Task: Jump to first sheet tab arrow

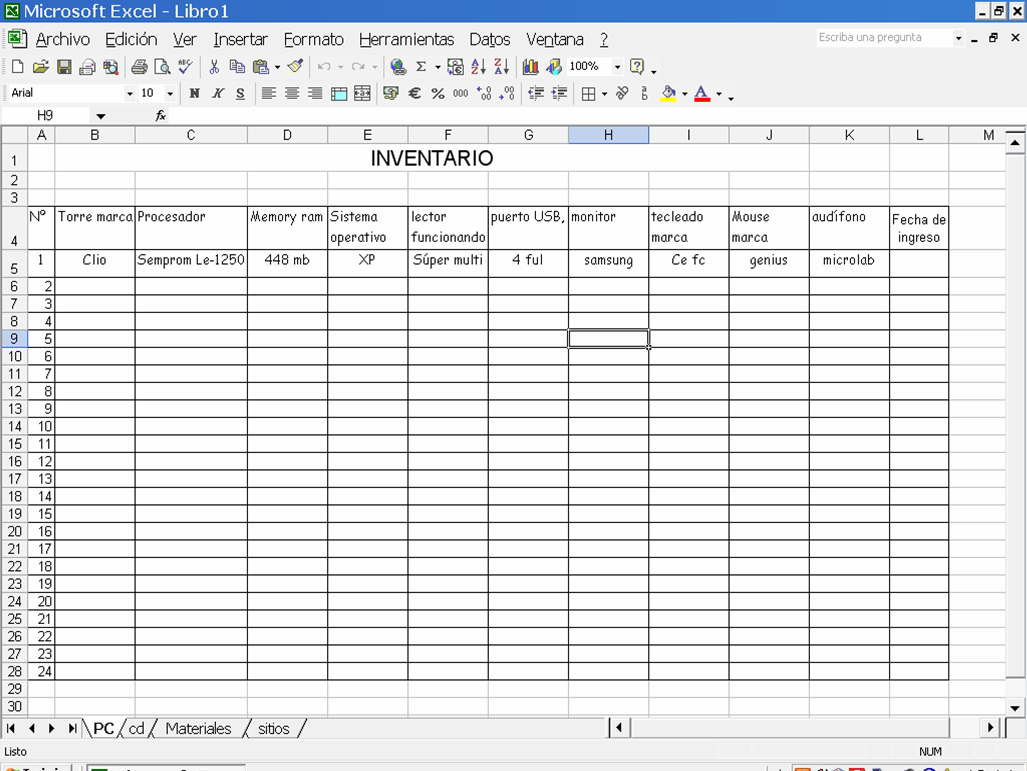Action: [10, 728]
